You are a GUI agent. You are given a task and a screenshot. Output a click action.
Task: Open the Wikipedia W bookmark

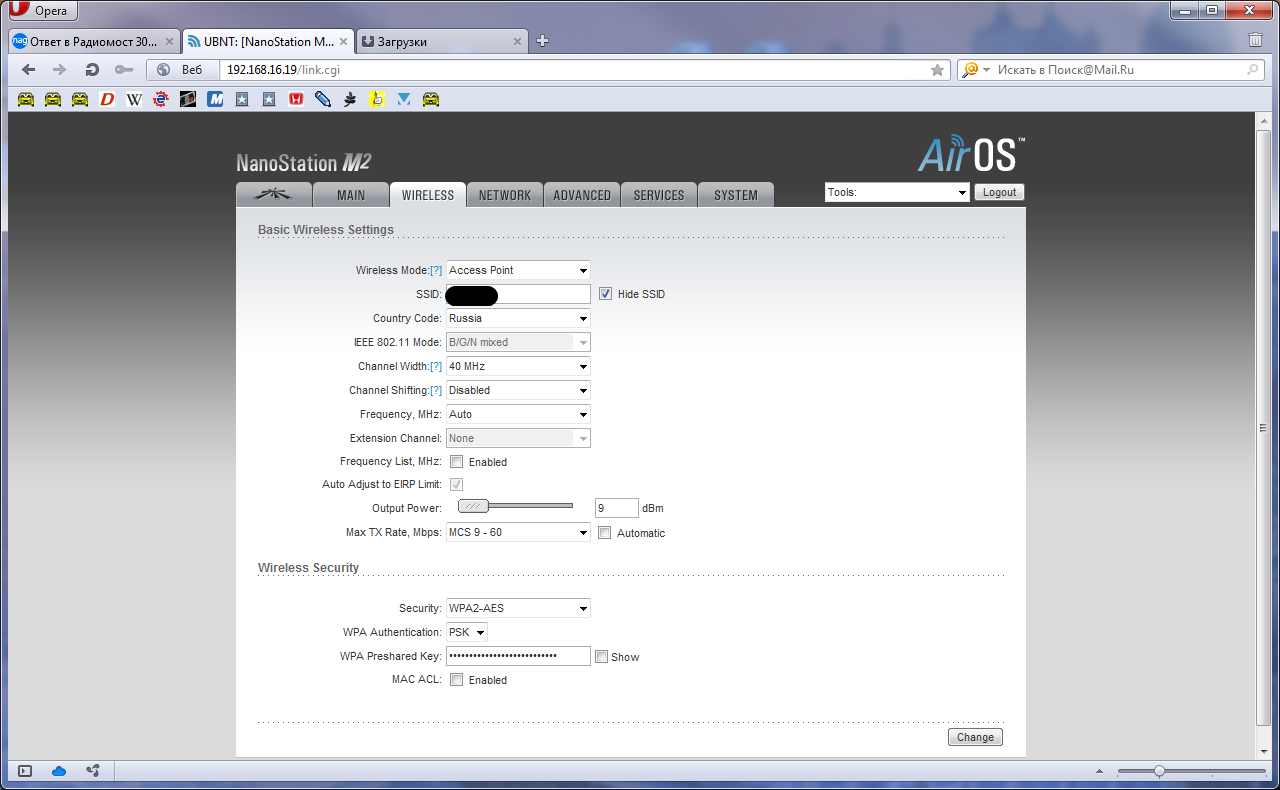click(134, 99)
